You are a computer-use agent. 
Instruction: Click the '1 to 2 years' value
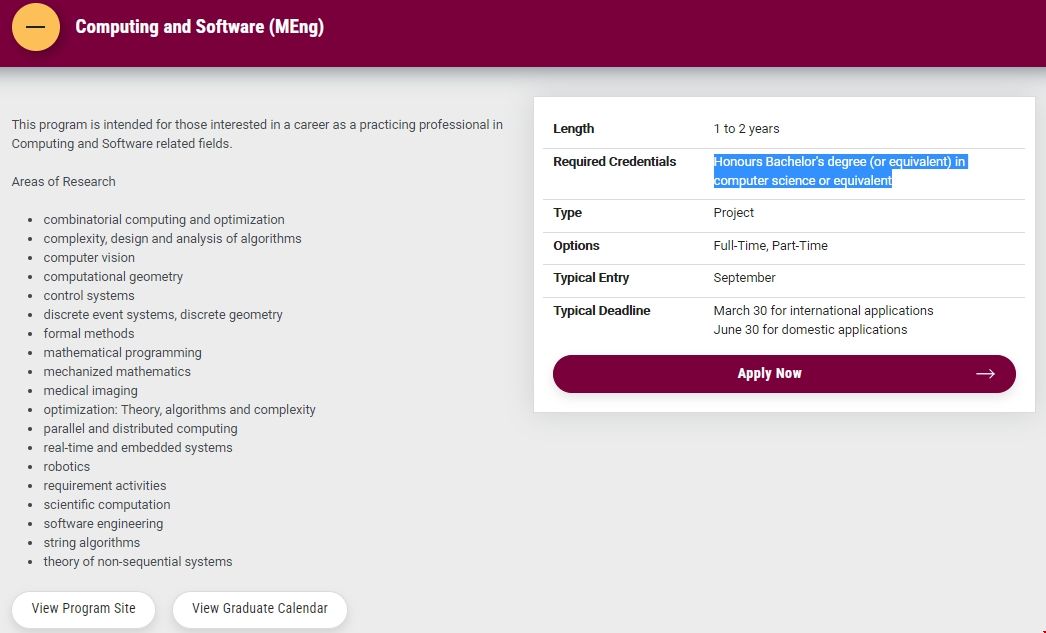click(x=746, y=129)
